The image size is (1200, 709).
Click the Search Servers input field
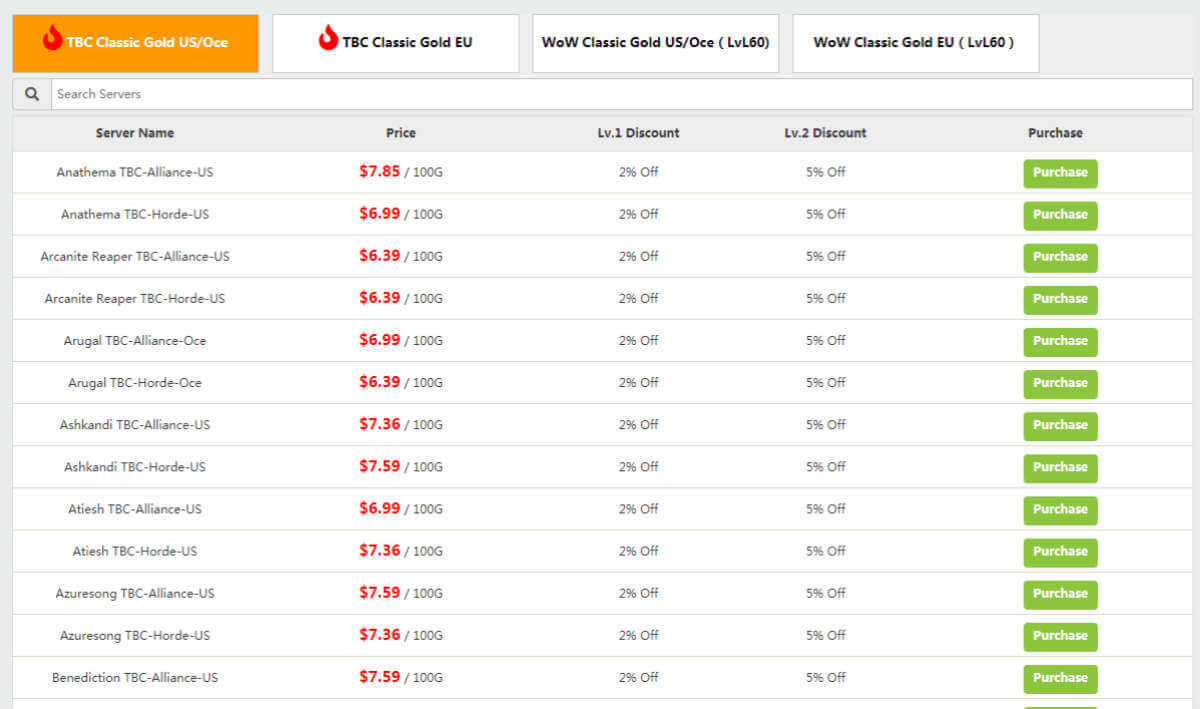click(x=400, y=93)
